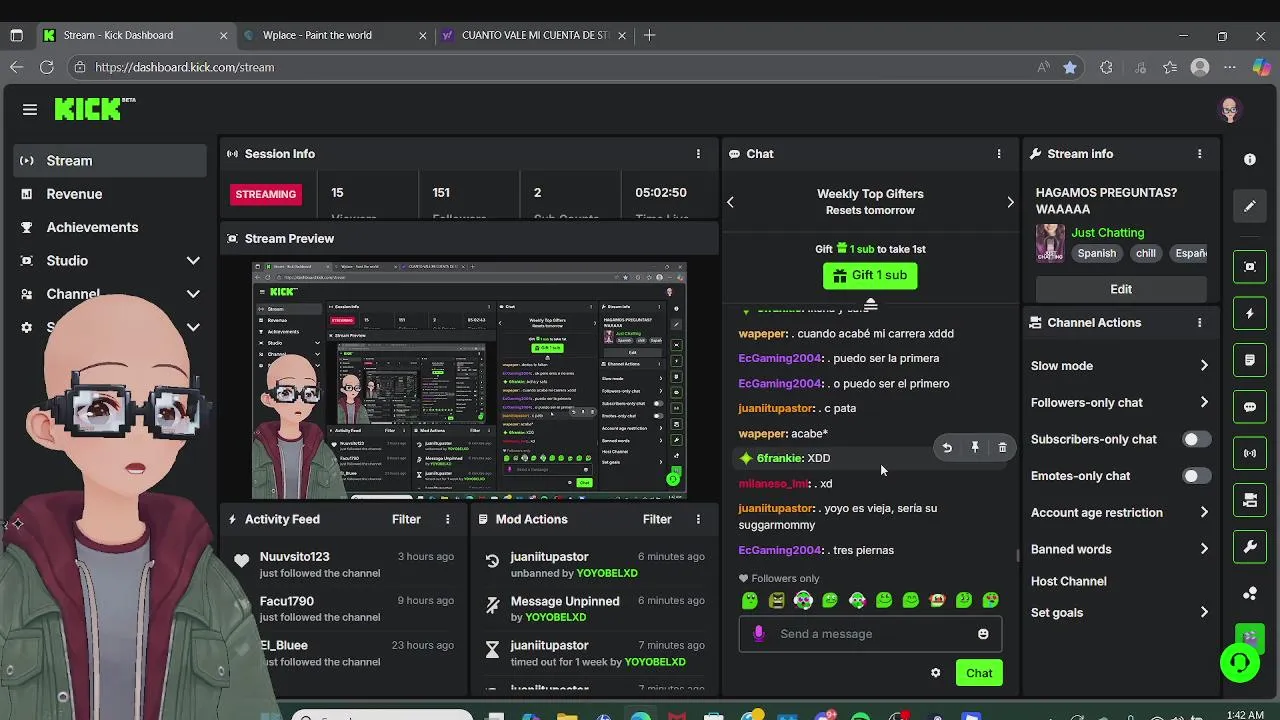
Task: Select the Spanish tag
Action: click(x=1097, y=253)
